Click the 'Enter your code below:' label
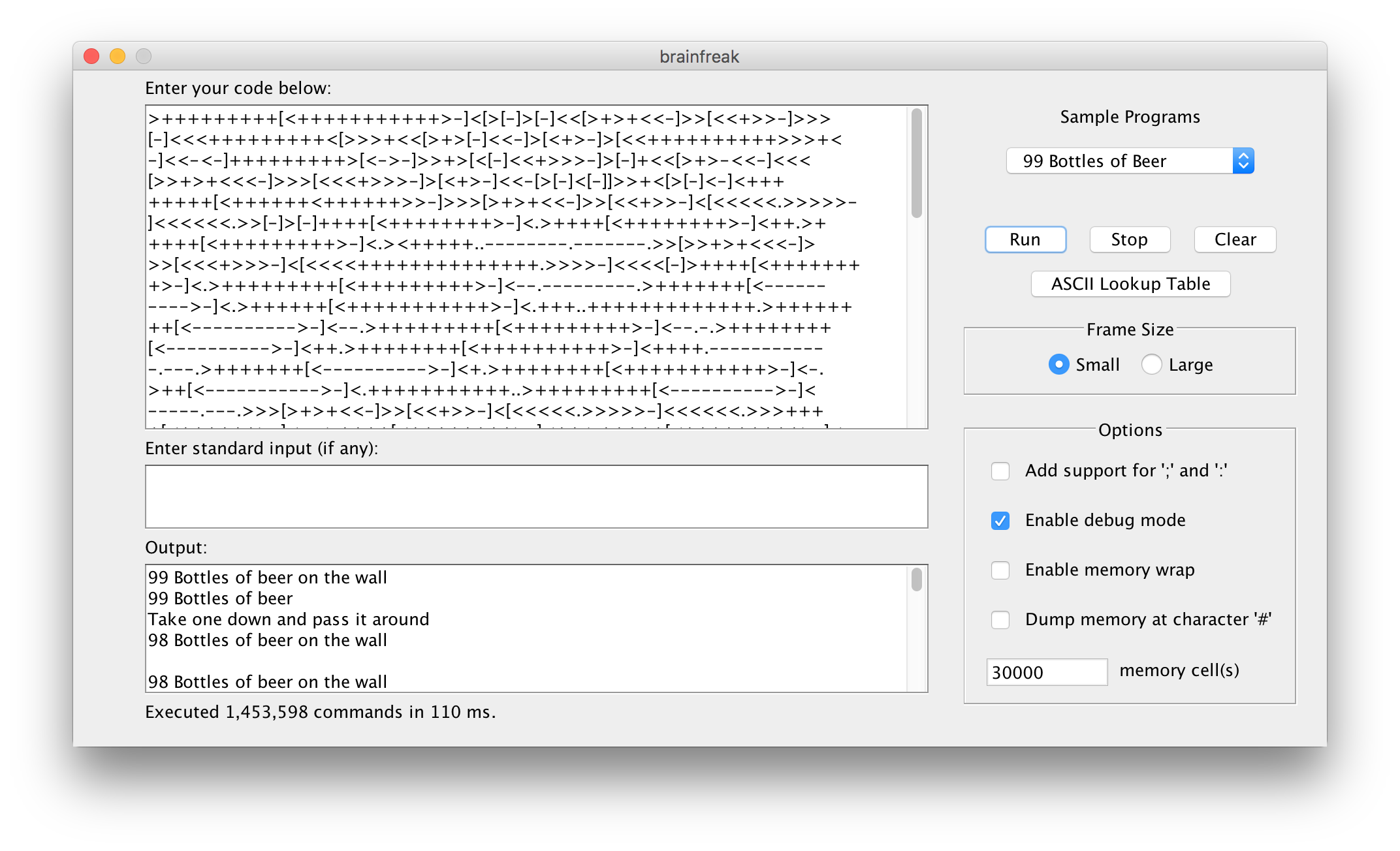This screenshot has height=851, width=1400. [238, 88]
